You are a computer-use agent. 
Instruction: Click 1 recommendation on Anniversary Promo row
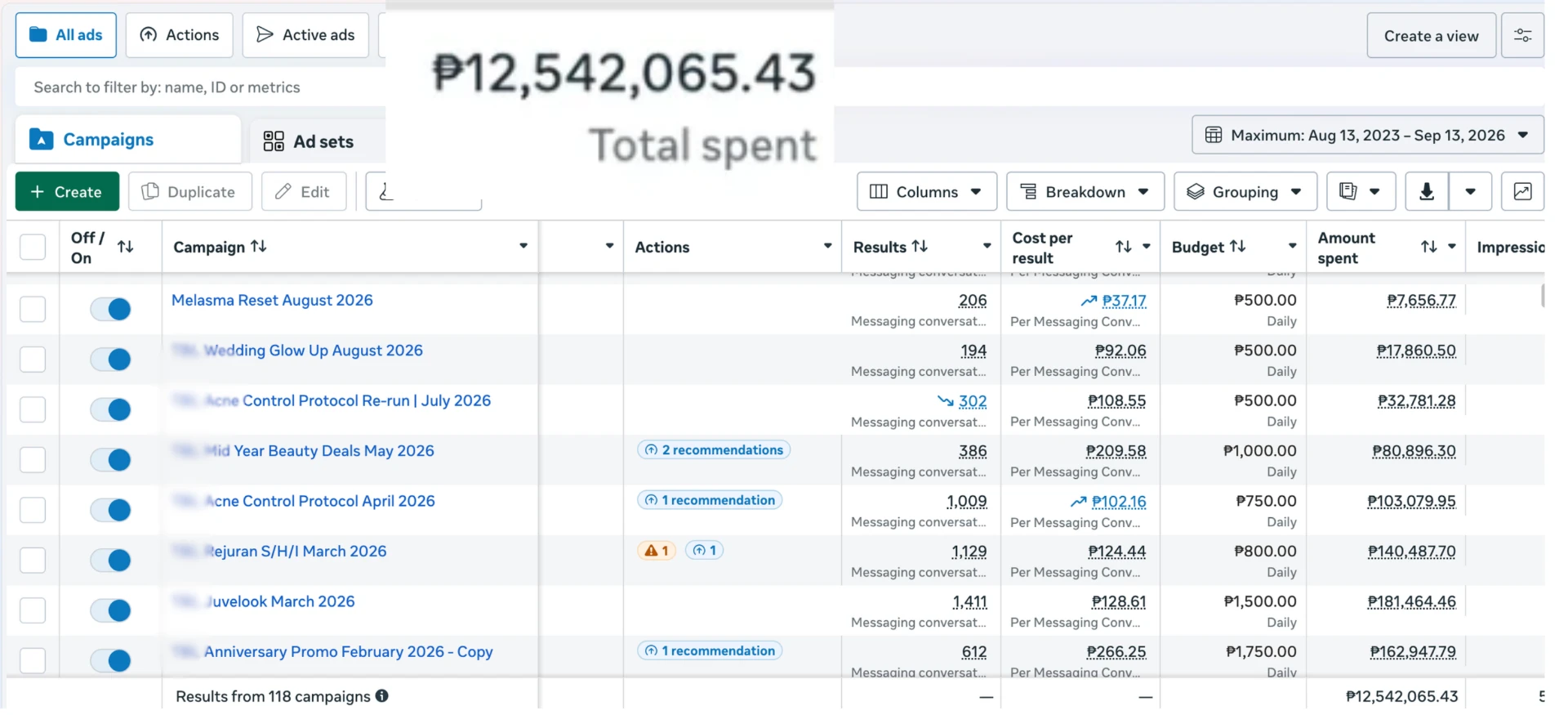710,650
